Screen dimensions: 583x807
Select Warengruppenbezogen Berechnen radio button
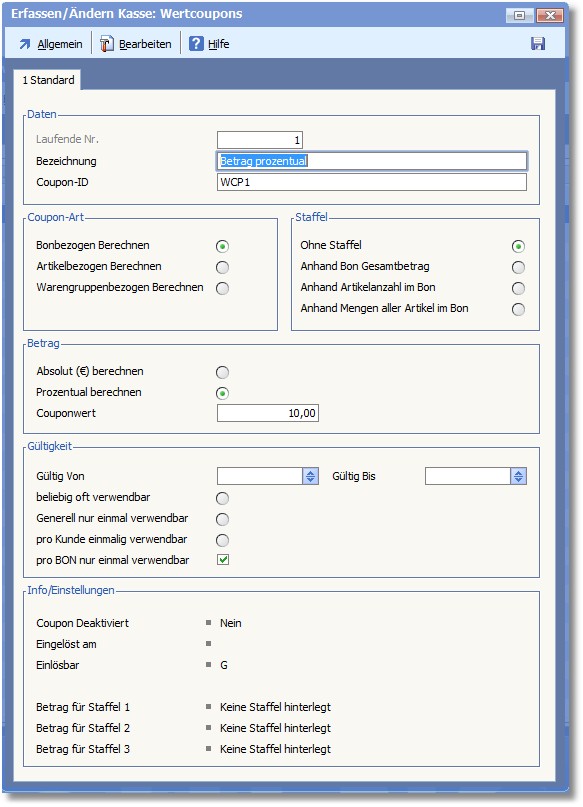click(x=222, y=289)
